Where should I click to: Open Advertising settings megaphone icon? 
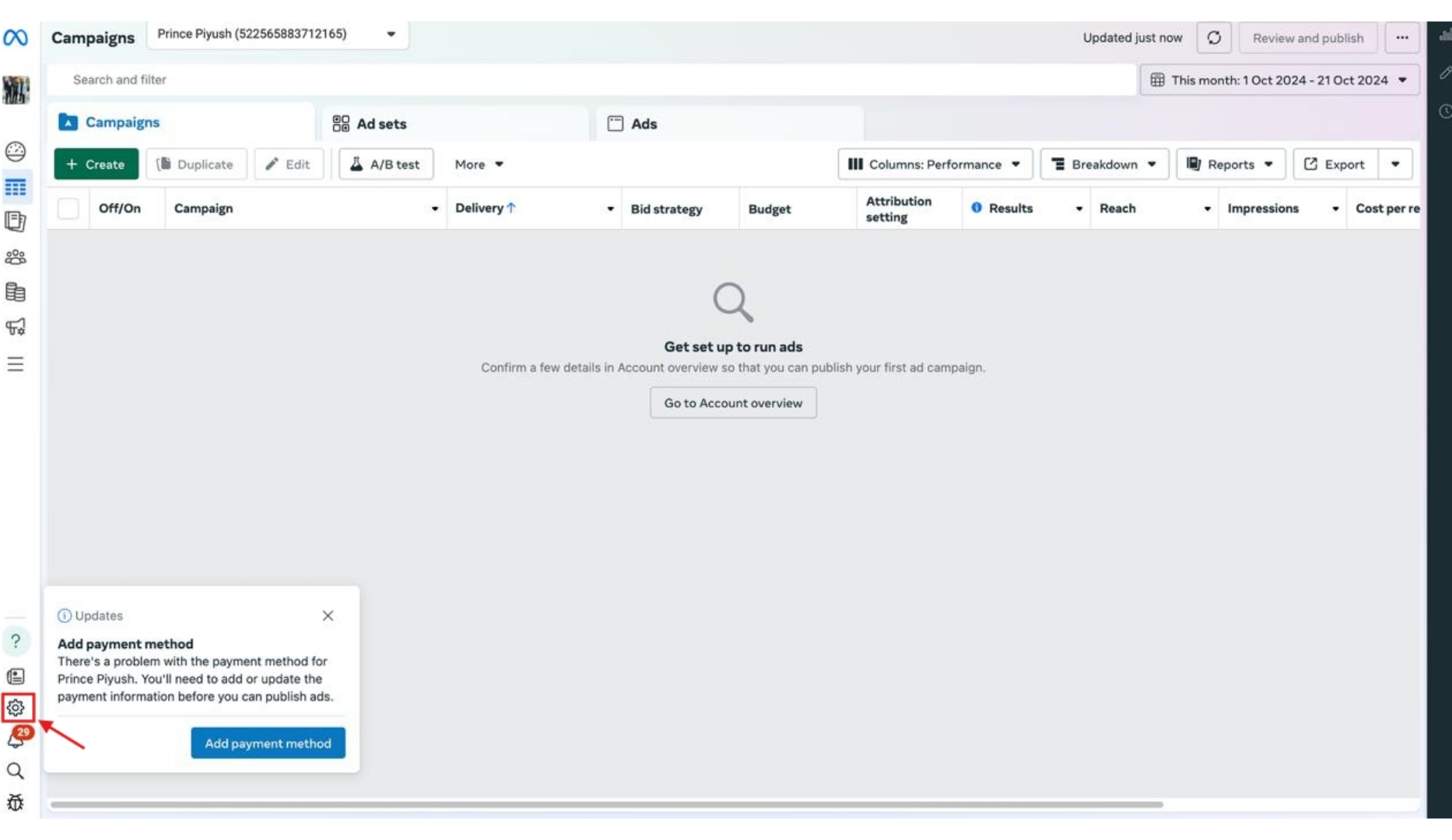click(16, 327)
